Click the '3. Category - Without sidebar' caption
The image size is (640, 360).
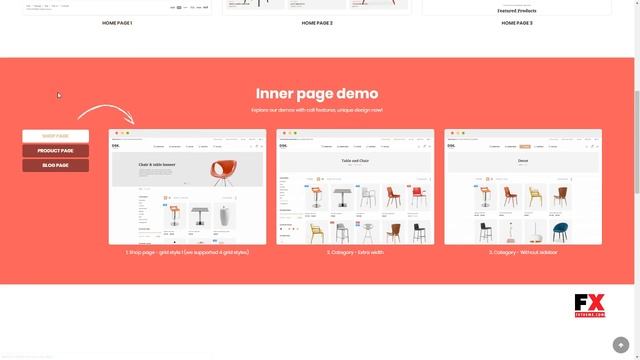pyautogui.click(x=523, y=252)
